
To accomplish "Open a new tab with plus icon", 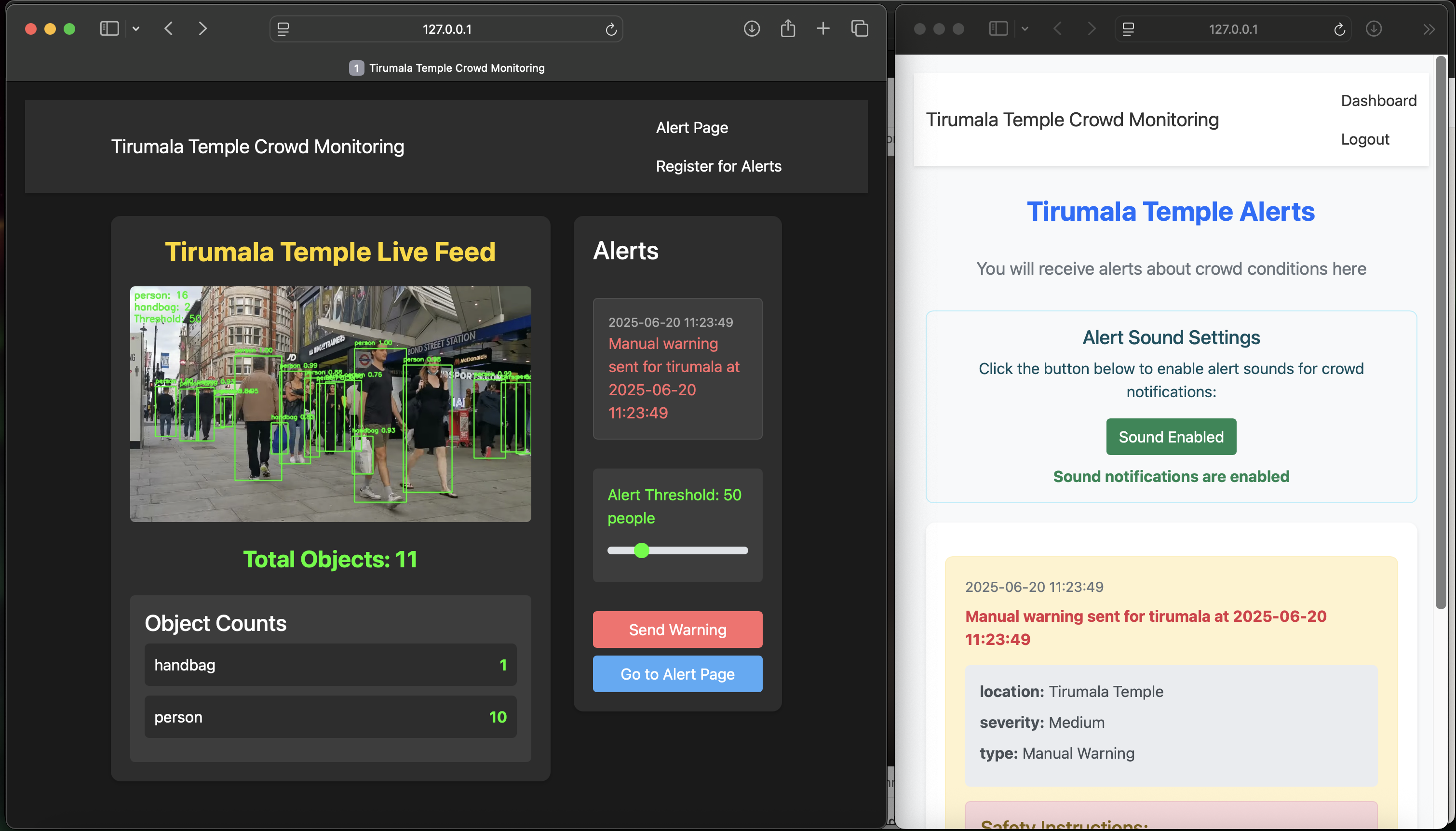I will tap(822, 28).
